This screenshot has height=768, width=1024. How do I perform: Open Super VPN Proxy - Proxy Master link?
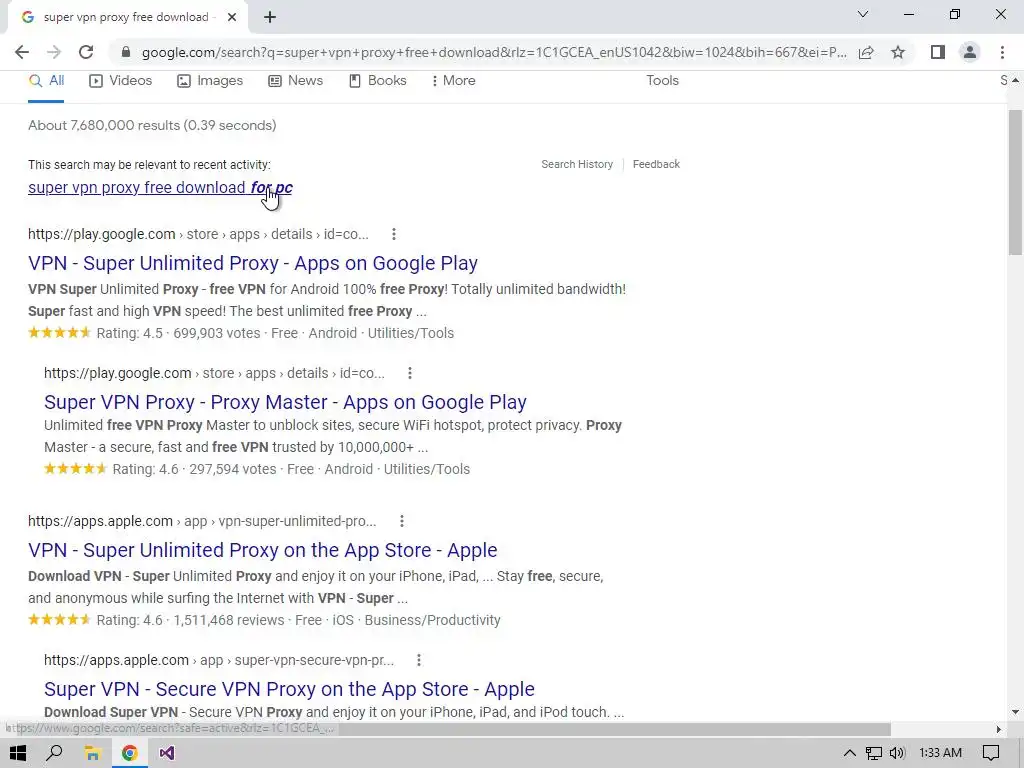click(285, 402)
